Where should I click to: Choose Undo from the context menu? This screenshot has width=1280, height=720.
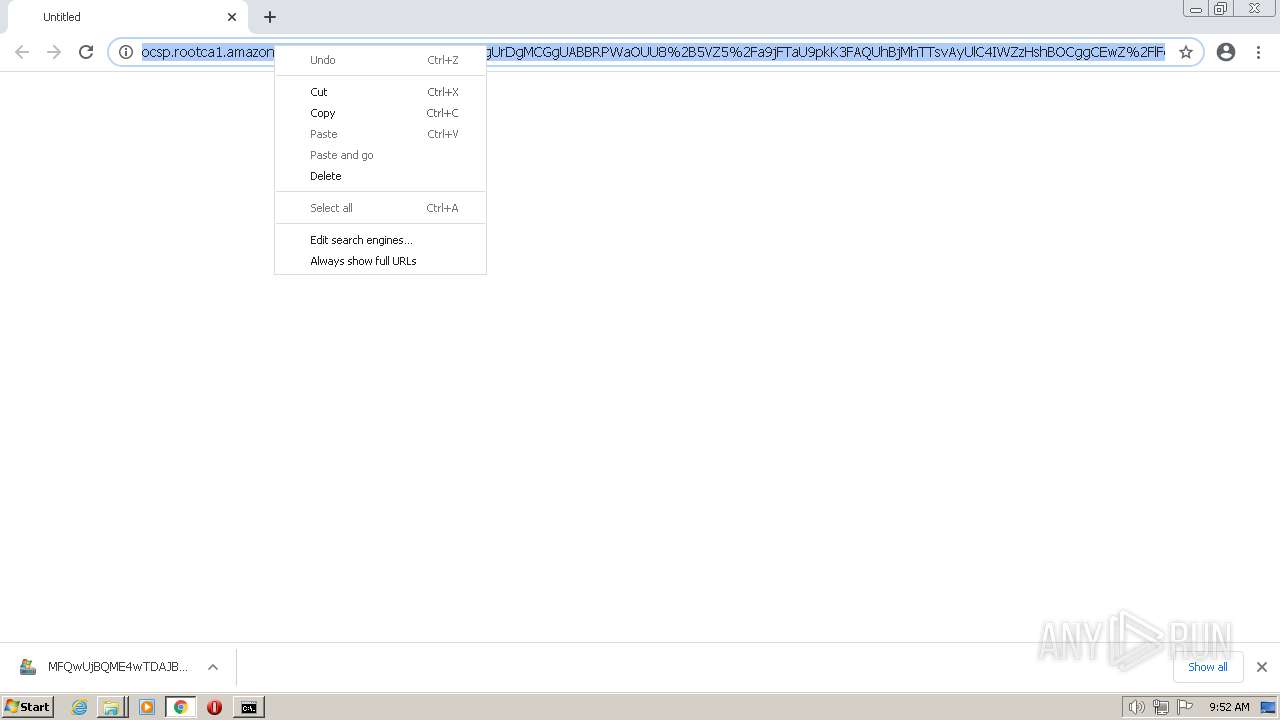380,60
